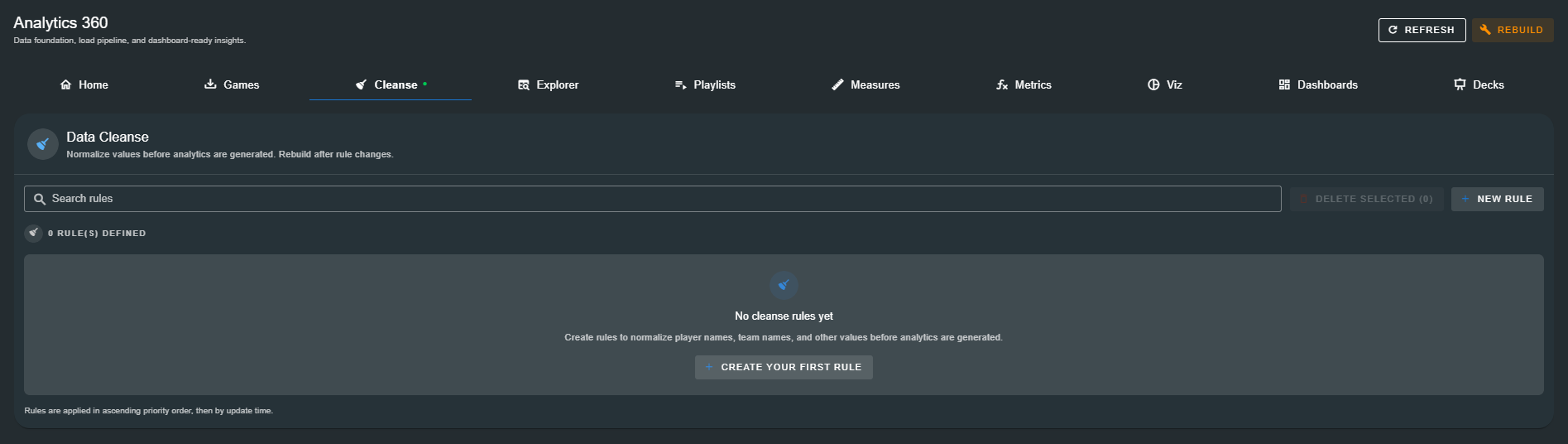Viewport: 1568px width, 444px height.
Task: Click the Analytics 360 title
Action: (60, 22)
